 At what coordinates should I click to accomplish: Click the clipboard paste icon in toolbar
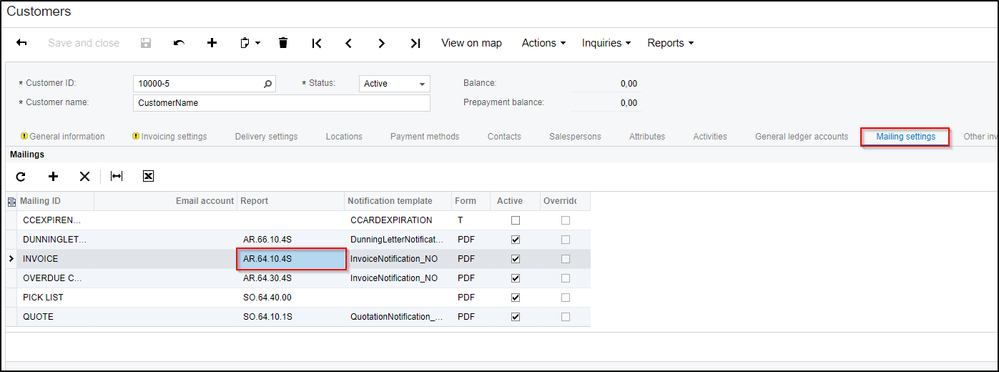245,43
